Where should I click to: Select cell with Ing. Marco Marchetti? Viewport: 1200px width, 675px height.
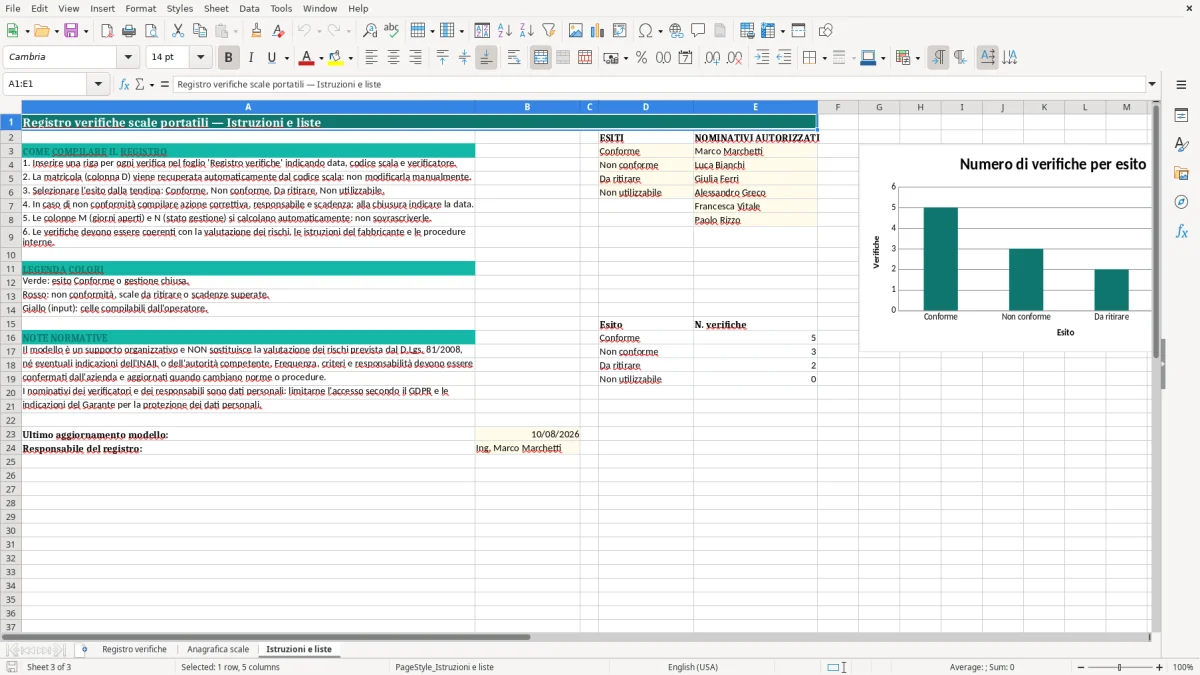(x=527, y=448)
